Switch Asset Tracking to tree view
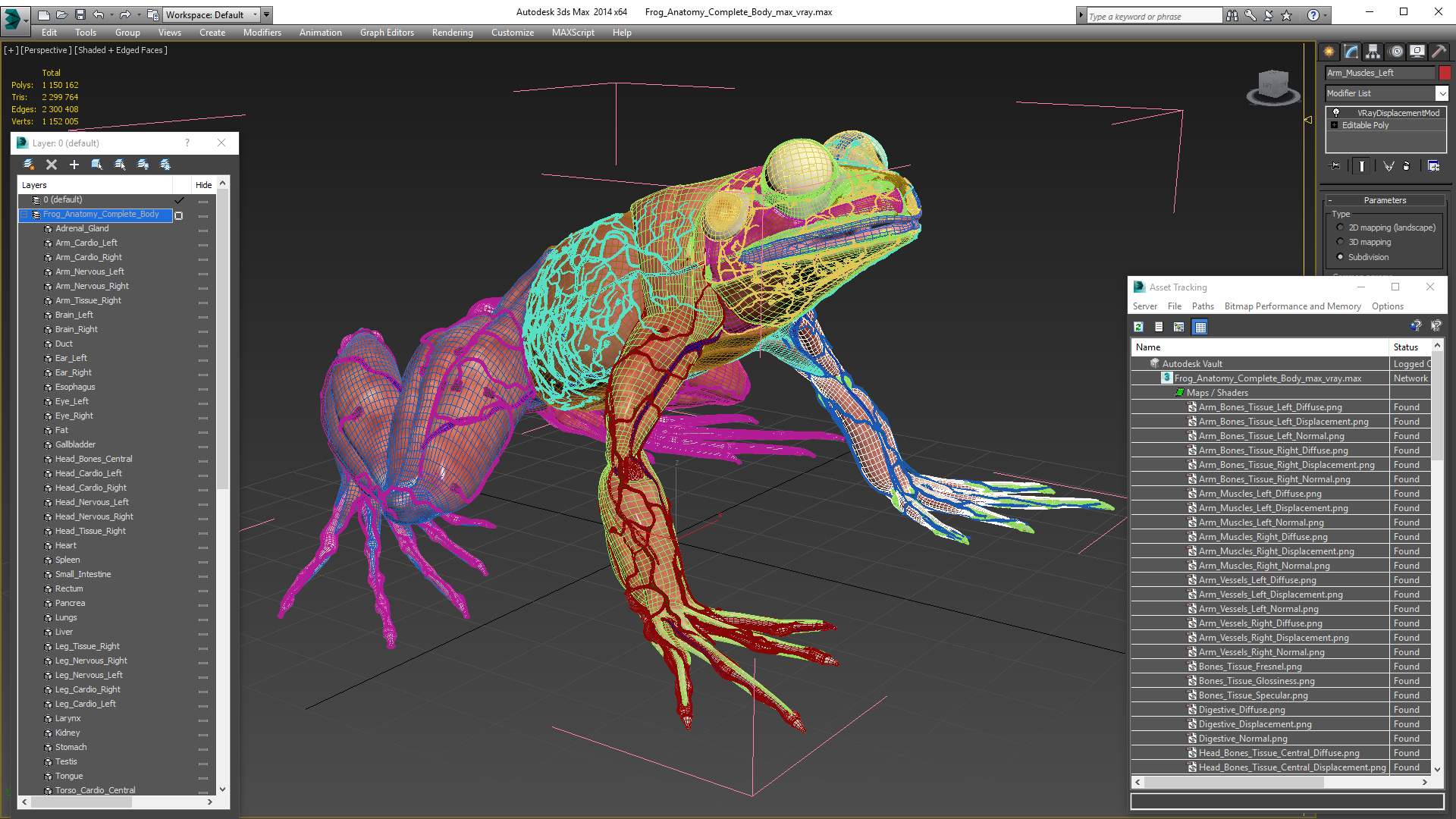The width and height of the screenshot is (1456, 819). pyautogui.click(x=1179, y=327)
